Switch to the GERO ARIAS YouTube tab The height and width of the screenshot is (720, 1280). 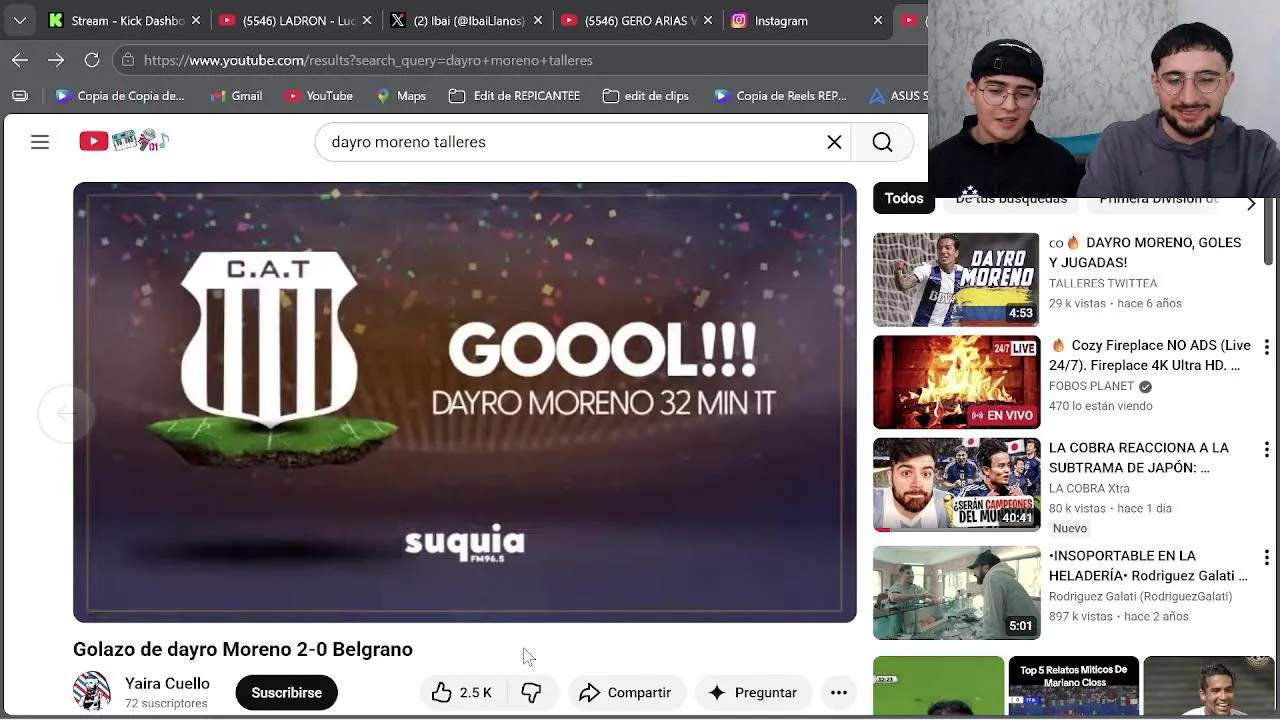[630, 20]
